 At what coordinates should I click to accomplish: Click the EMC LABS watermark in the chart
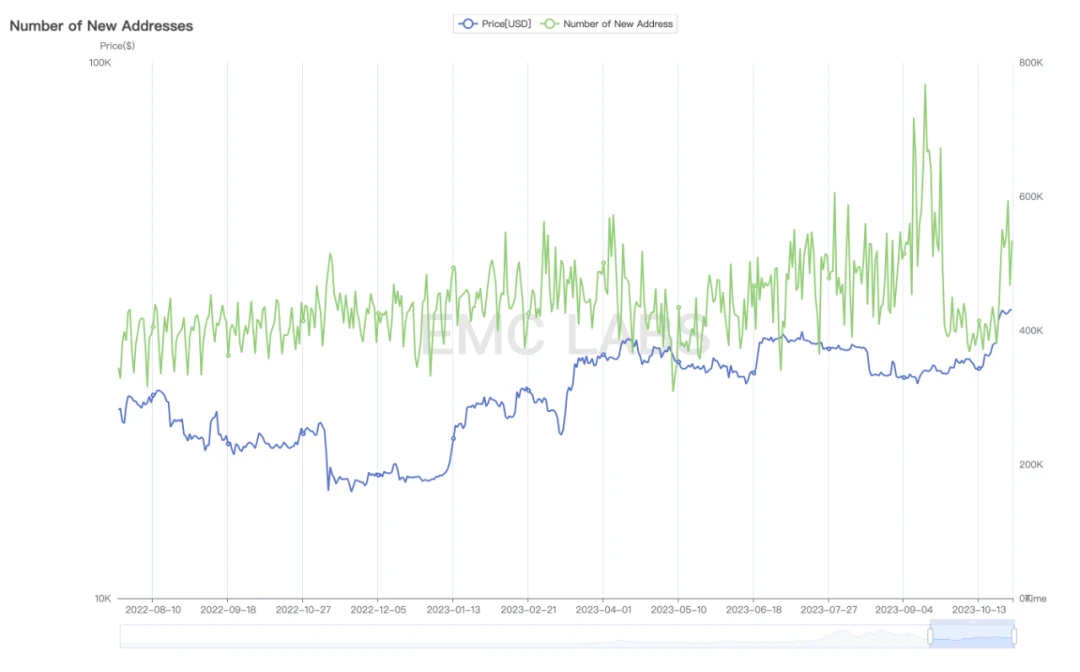point(565,335)
